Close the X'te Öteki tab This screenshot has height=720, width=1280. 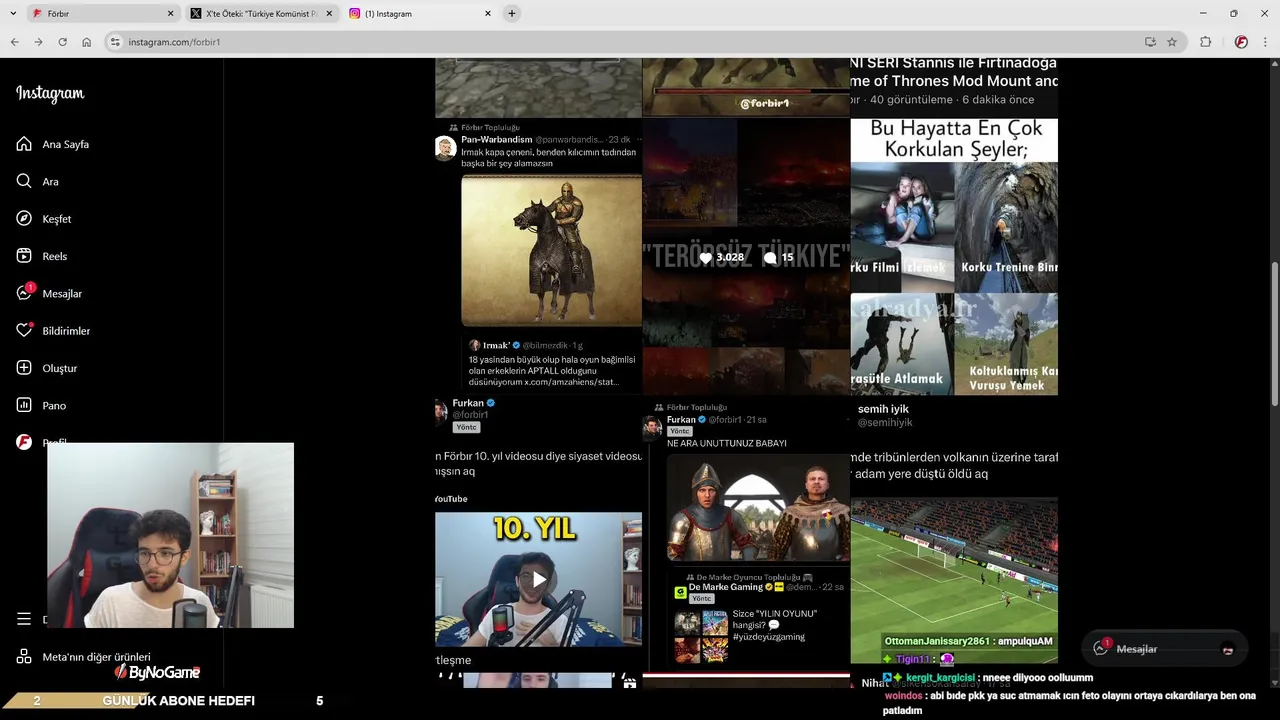(x=329, y=14)
